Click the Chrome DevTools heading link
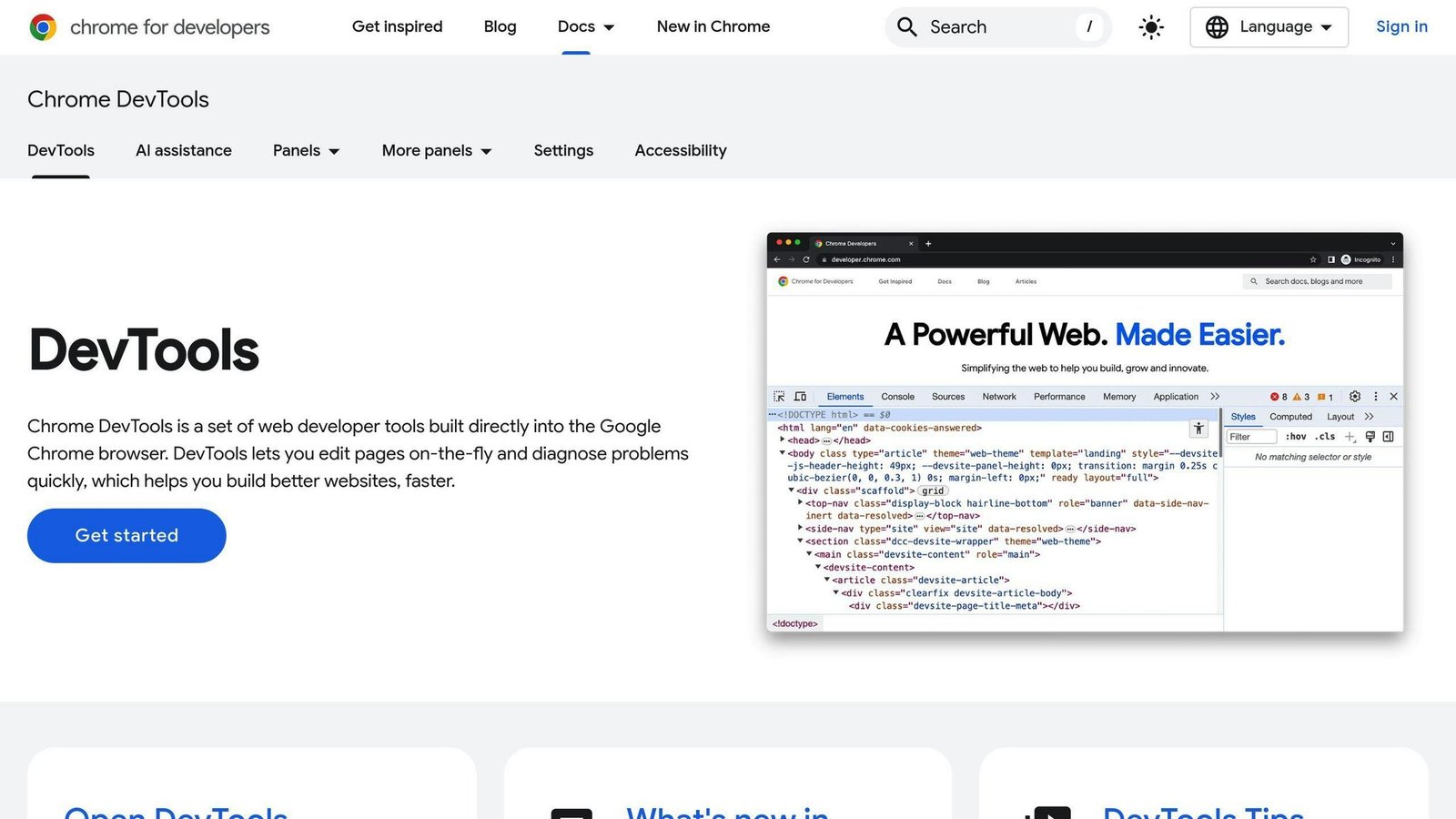This screenshot has height=819, width=1456. coord(118,99)
